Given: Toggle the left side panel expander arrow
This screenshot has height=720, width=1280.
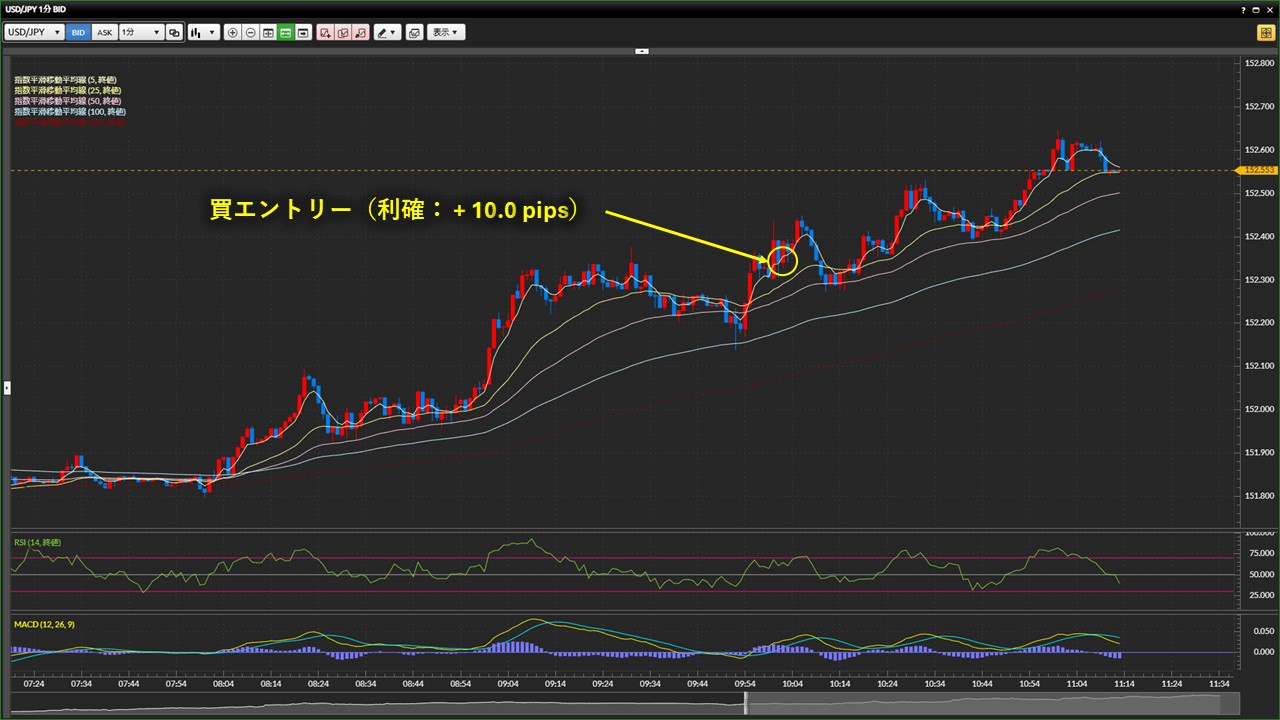Looking at the screenshot, I should coord(7,387).
